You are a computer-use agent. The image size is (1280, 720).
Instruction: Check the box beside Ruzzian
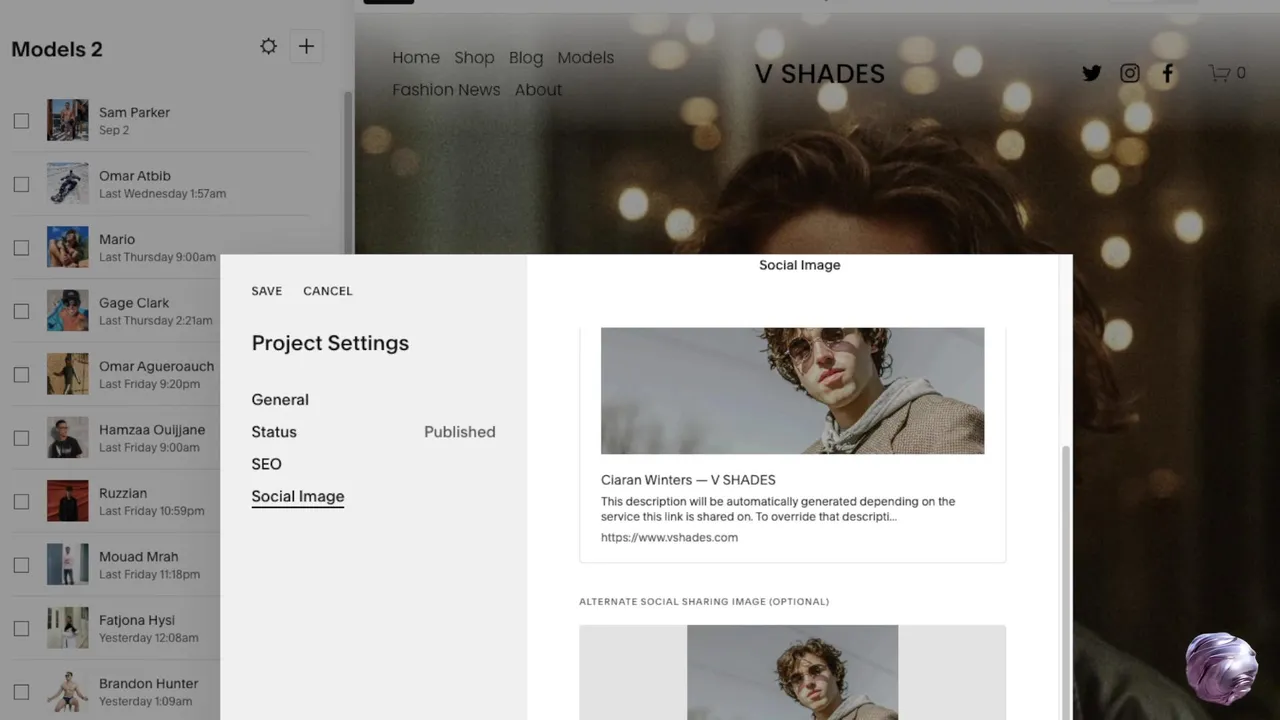coord(21,501)
